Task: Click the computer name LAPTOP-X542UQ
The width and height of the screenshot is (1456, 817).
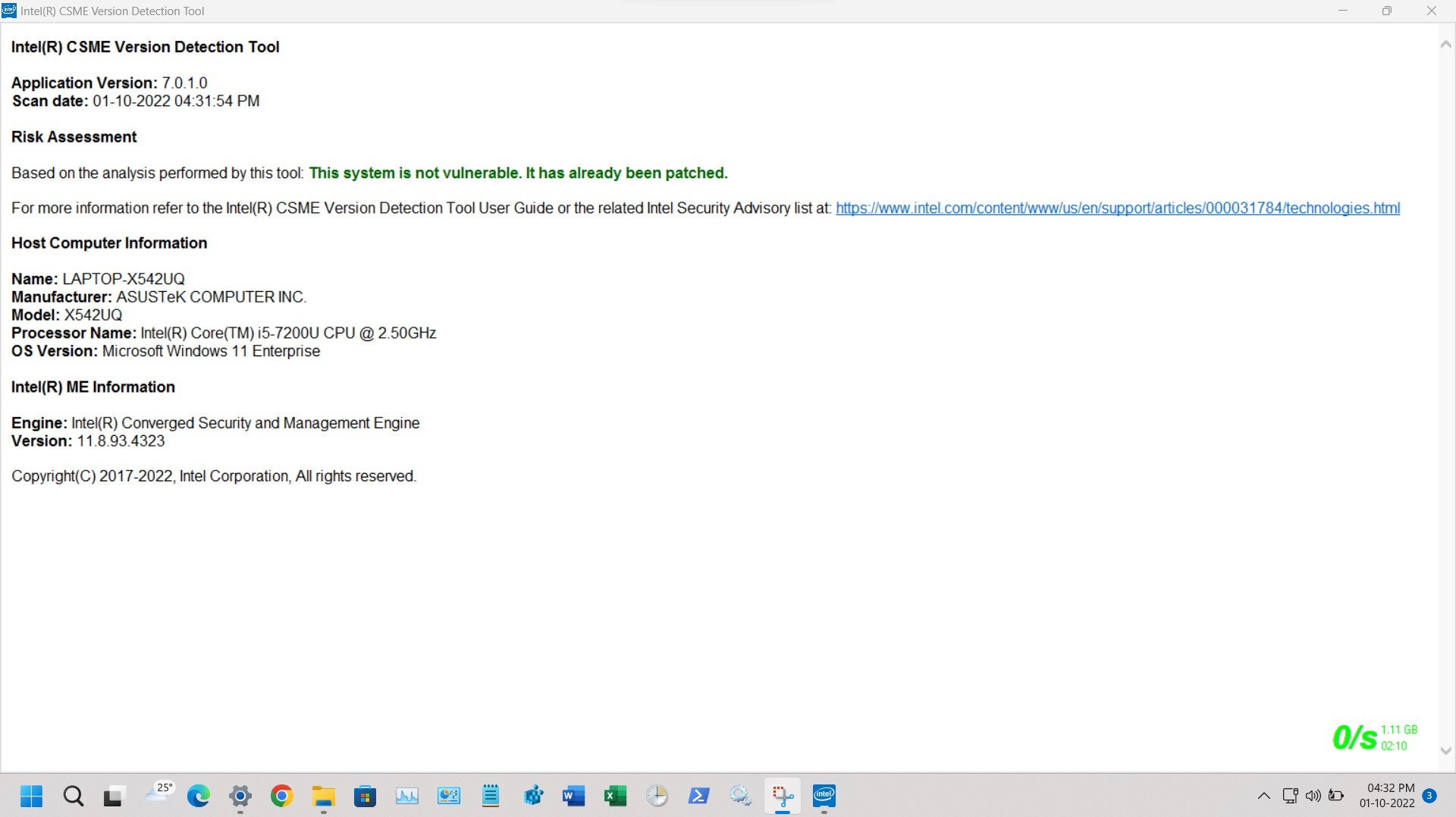Action: pos(124,279)
